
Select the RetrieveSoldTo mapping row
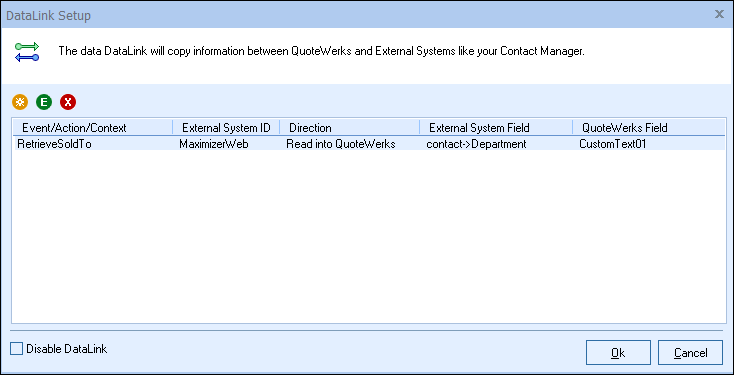pyautogui.click(x=369, y=144)
